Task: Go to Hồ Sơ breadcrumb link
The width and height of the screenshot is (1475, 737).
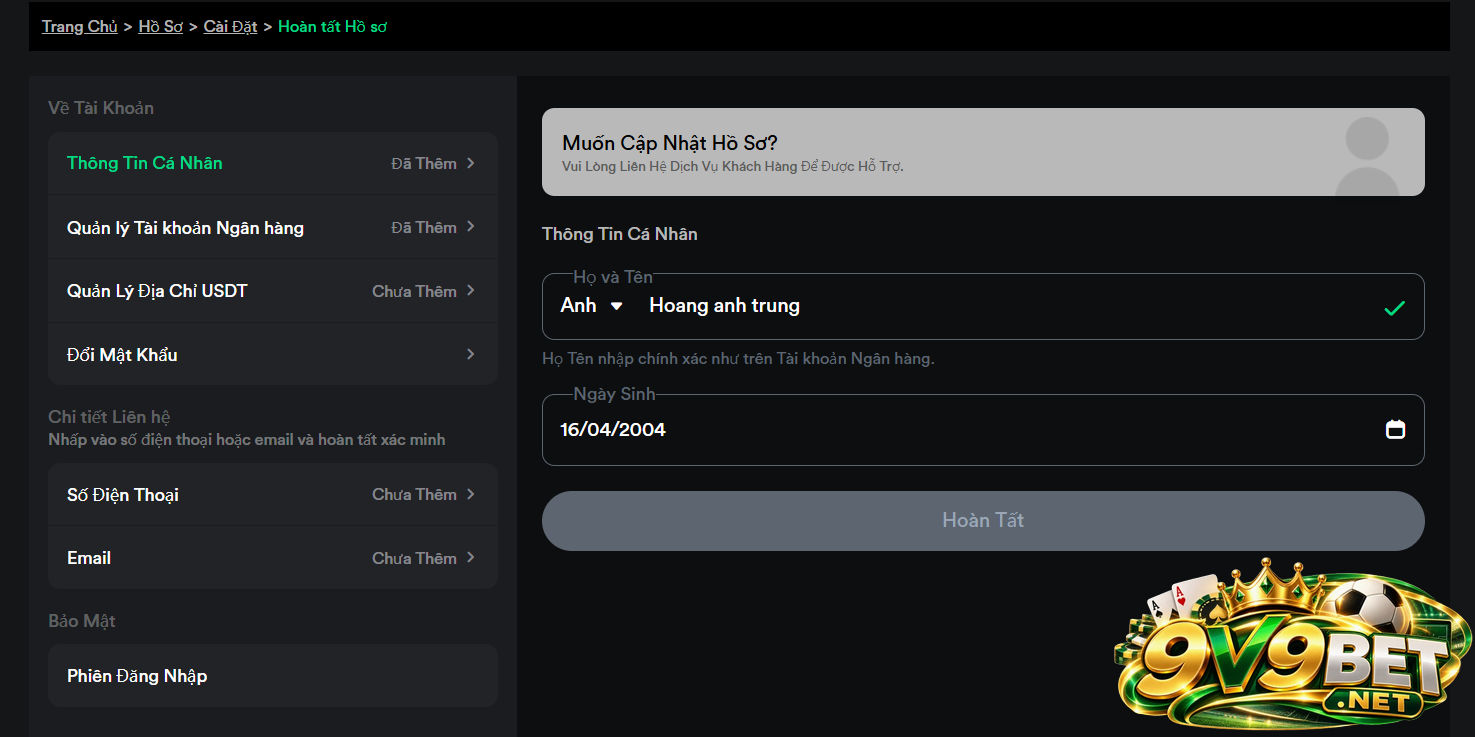Action: [161, 27]
